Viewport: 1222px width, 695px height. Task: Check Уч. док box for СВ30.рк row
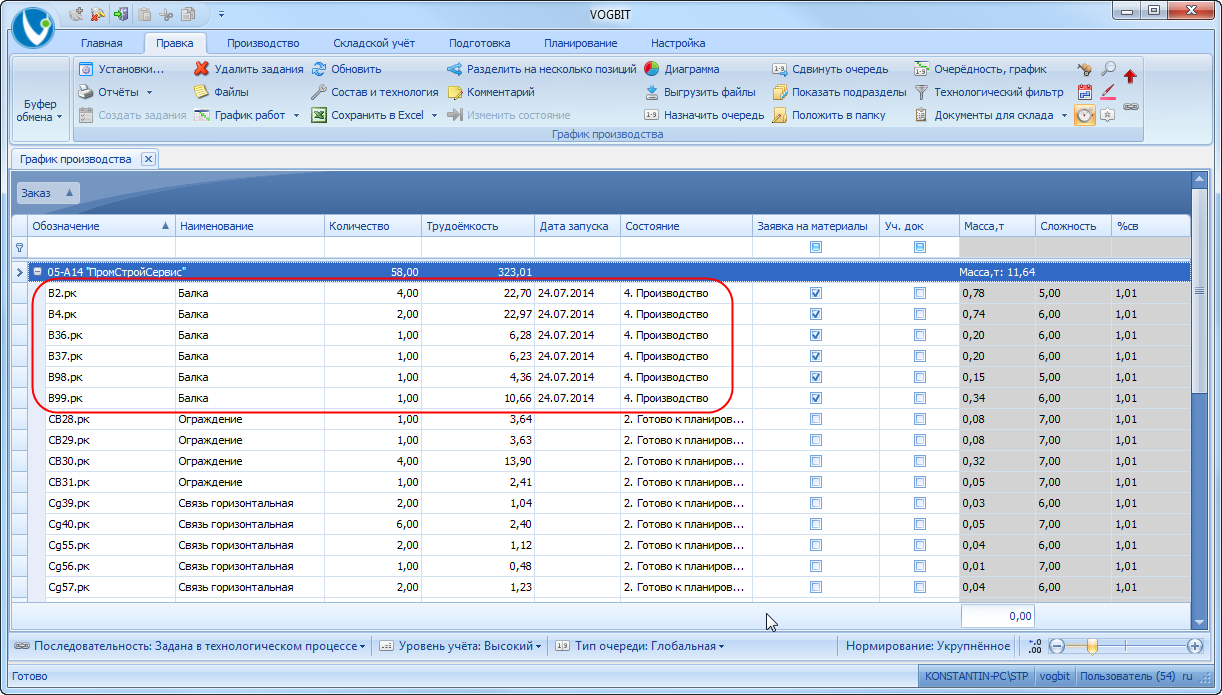point(920,461)
